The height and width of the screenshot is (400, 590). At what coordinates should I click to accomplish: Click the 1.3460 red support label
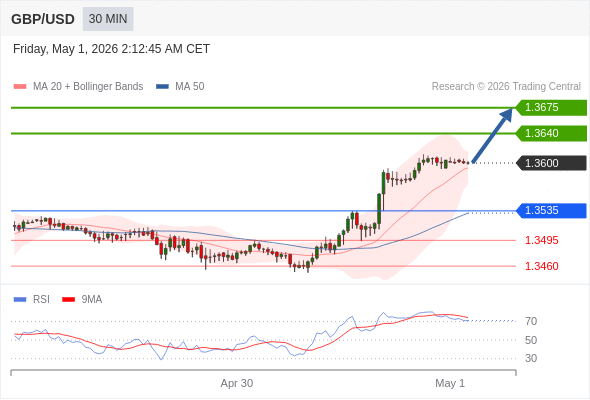point(541,266)
